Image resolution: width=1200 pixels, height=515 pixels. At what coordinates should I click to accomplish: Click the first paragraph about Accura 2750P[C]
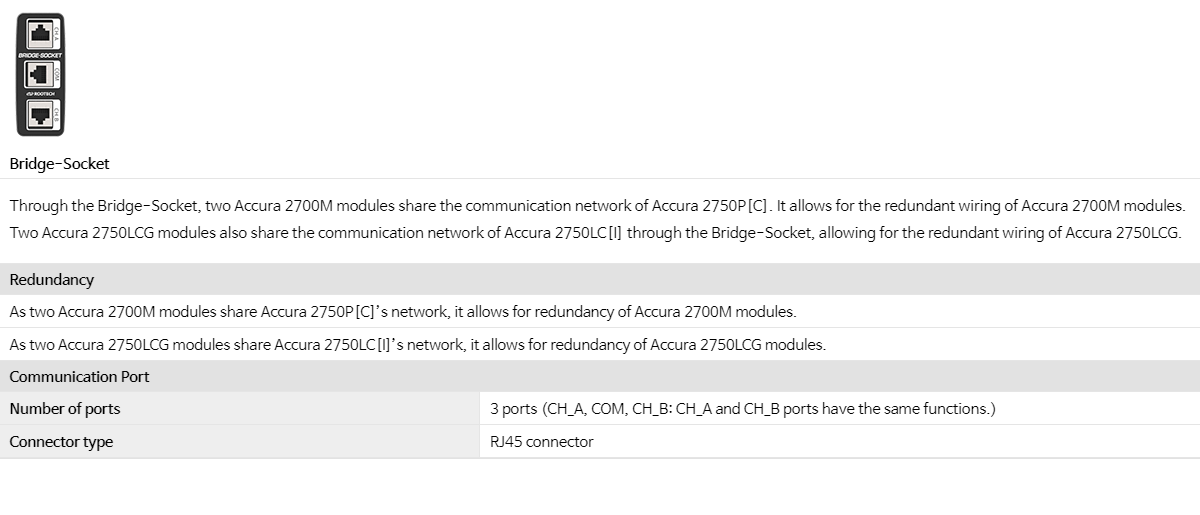(597, 206)
